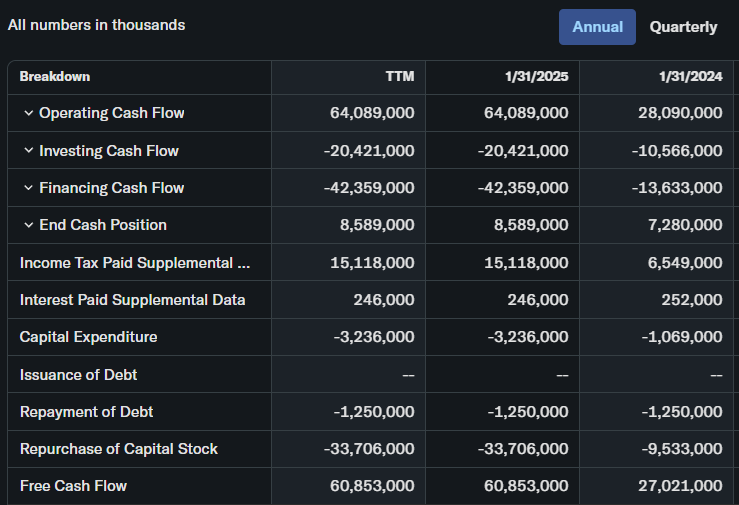The image size is (739, 505).
Task: Select the TTM column header
Action: point(400,77)
